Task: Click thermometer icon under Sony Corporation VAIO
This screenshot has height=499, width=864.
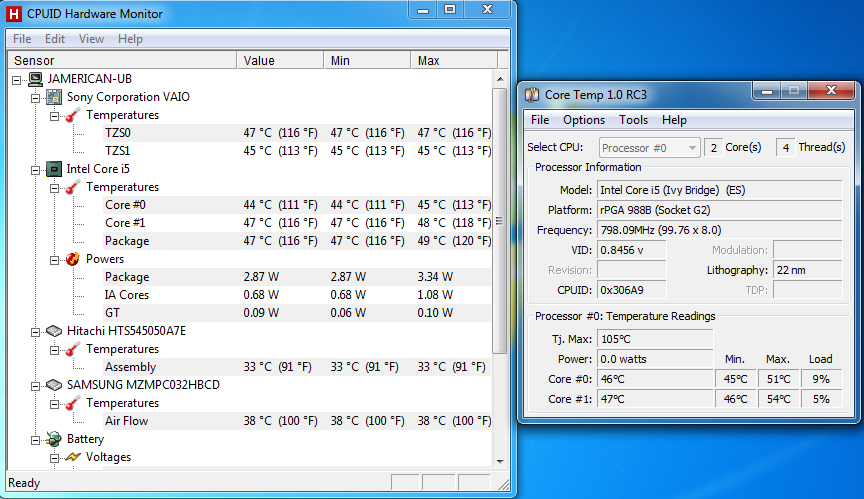Action: [73, 115]
